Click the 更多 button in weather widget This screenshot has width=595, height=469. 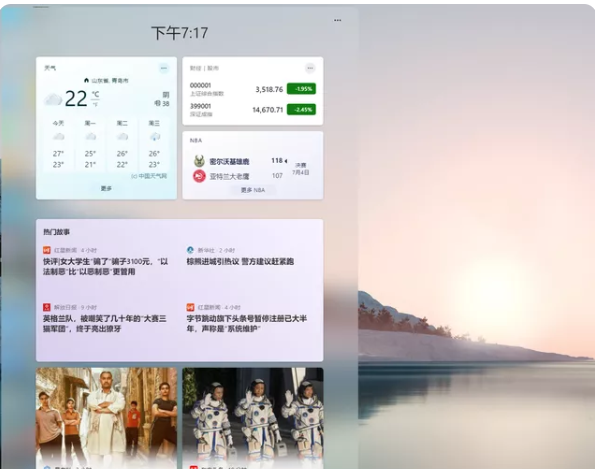tap(106, 188)
